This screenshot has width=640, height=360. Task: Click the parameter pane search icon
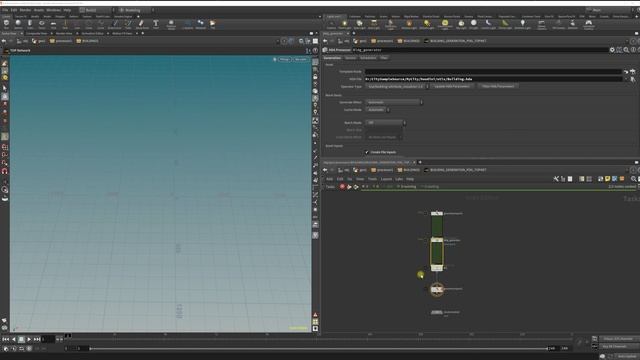[x=626, y=50]
